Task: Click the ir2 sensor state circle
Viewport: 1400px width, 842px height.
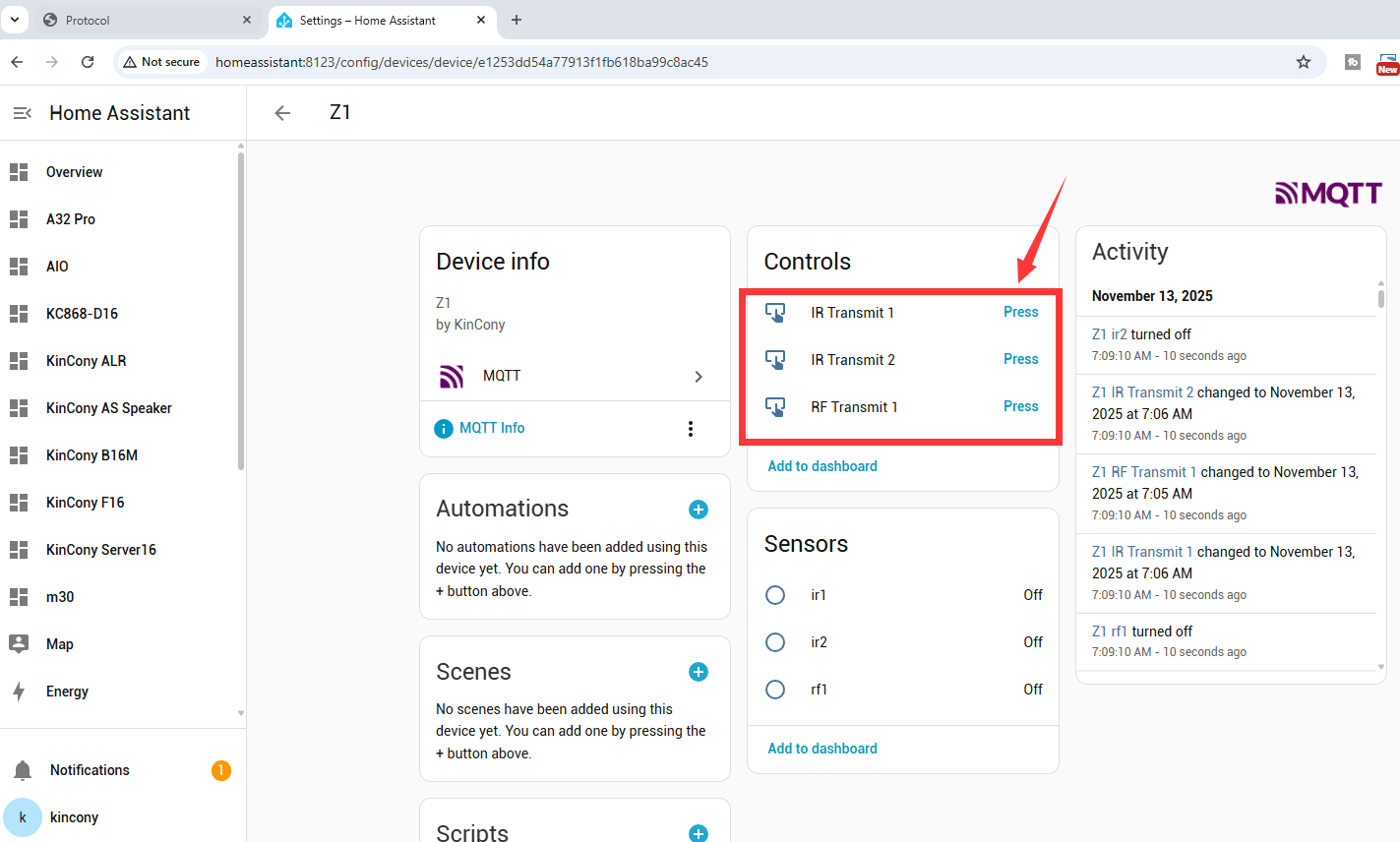Action: 775,642
